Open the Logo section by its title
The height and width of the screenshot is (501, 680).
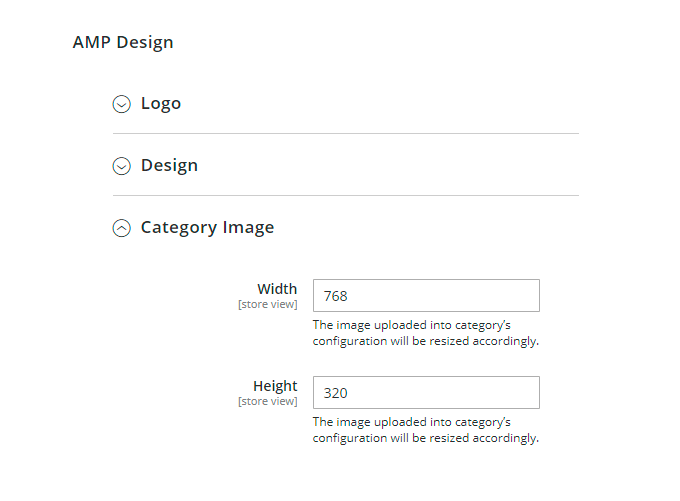[x=161, y=103]
